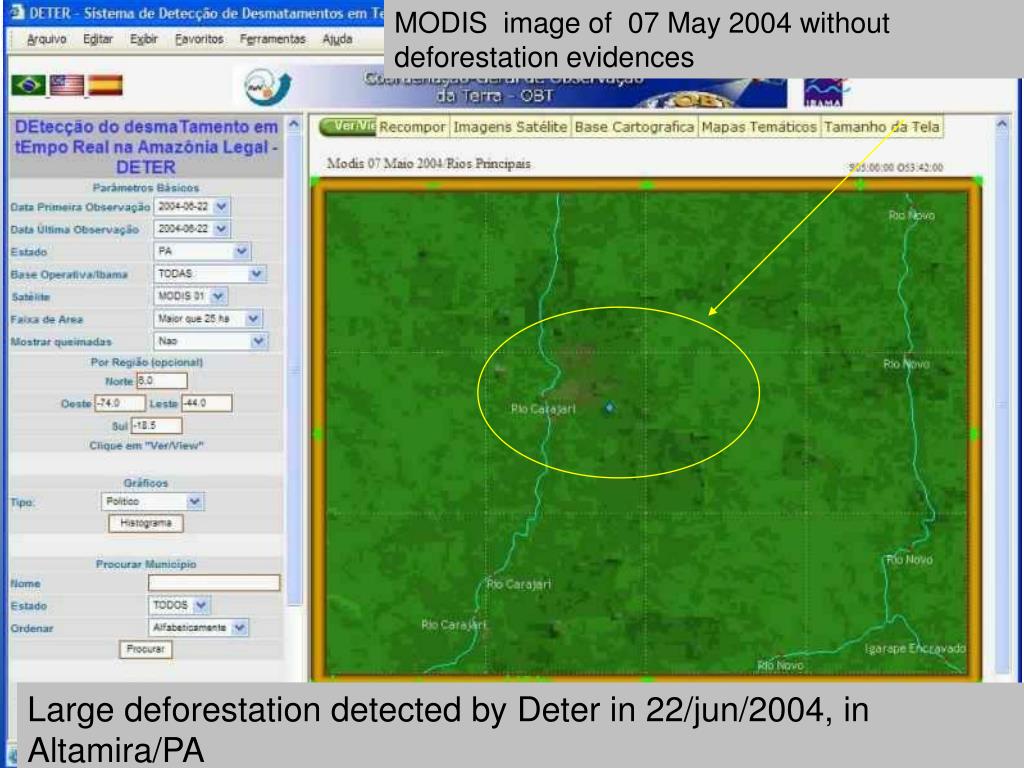Click the blue diamond marker on map
Viewport: 1024px width, 768px height.
(x=609, y=408)
